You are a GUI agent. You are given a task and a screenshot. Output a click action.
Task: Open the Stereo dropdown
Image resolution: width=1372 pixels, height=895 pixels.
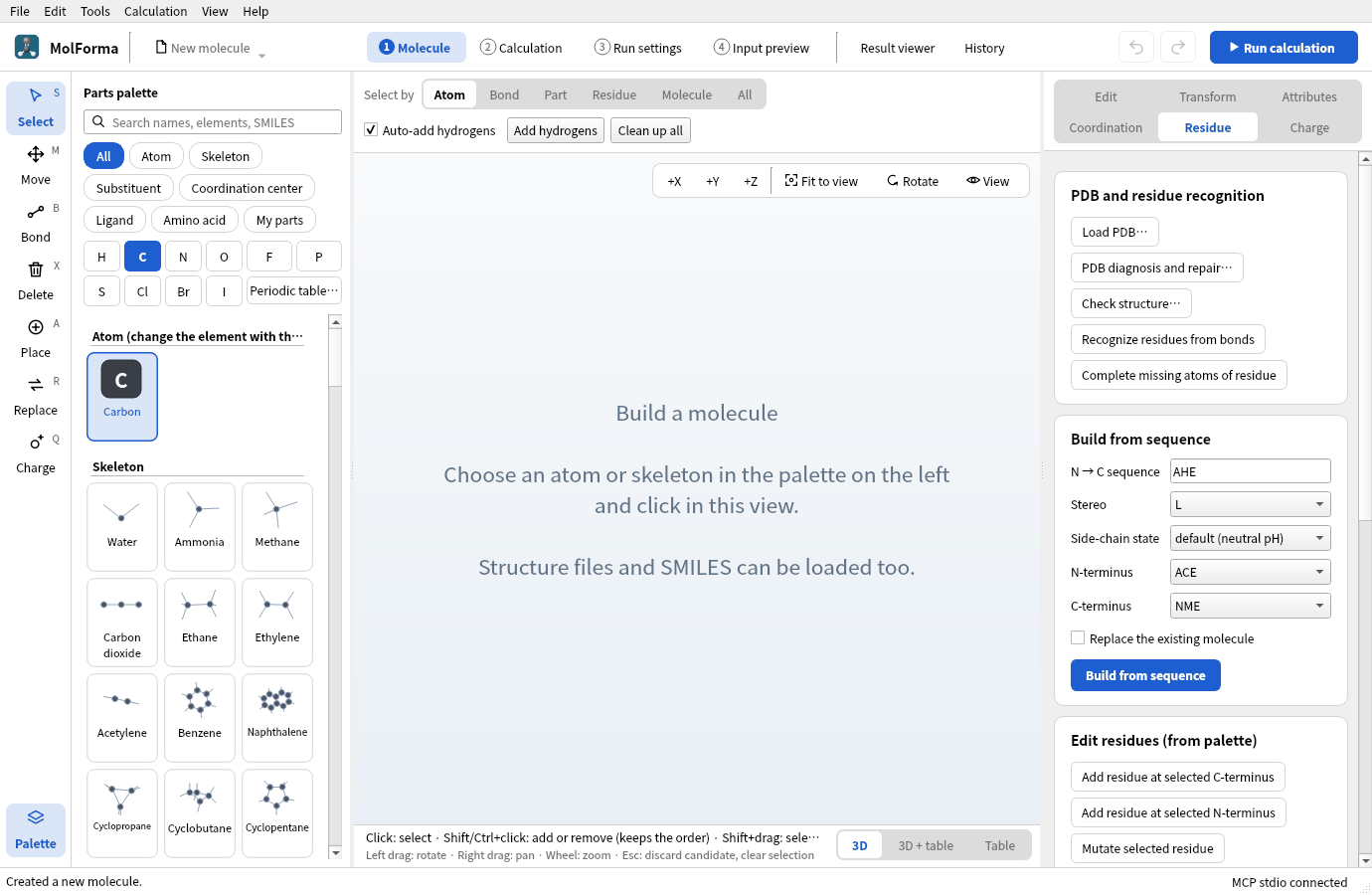click(x=1250, y=504)
